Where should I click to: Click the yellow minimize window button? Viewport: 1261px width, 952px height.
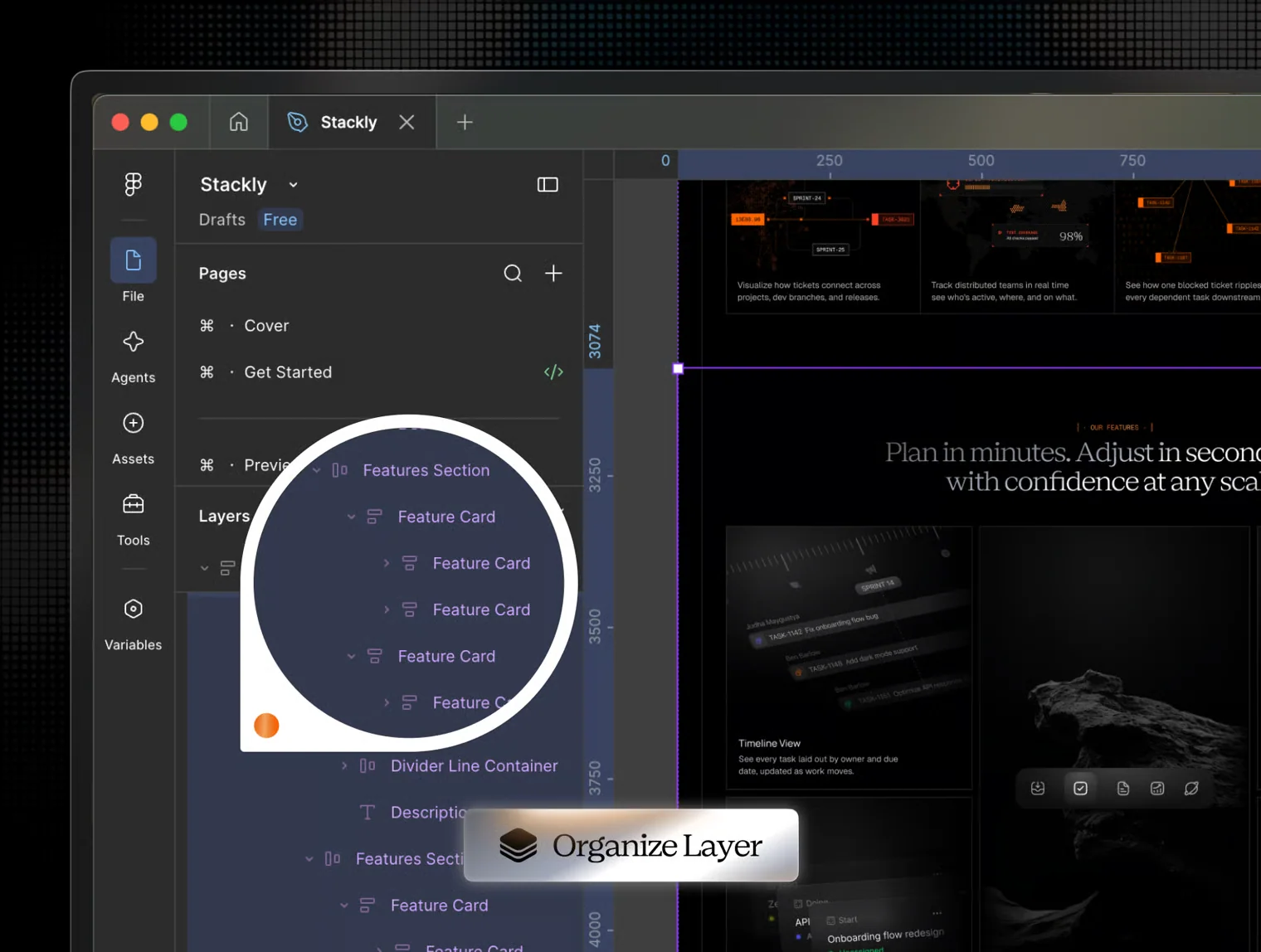point(149,122)
